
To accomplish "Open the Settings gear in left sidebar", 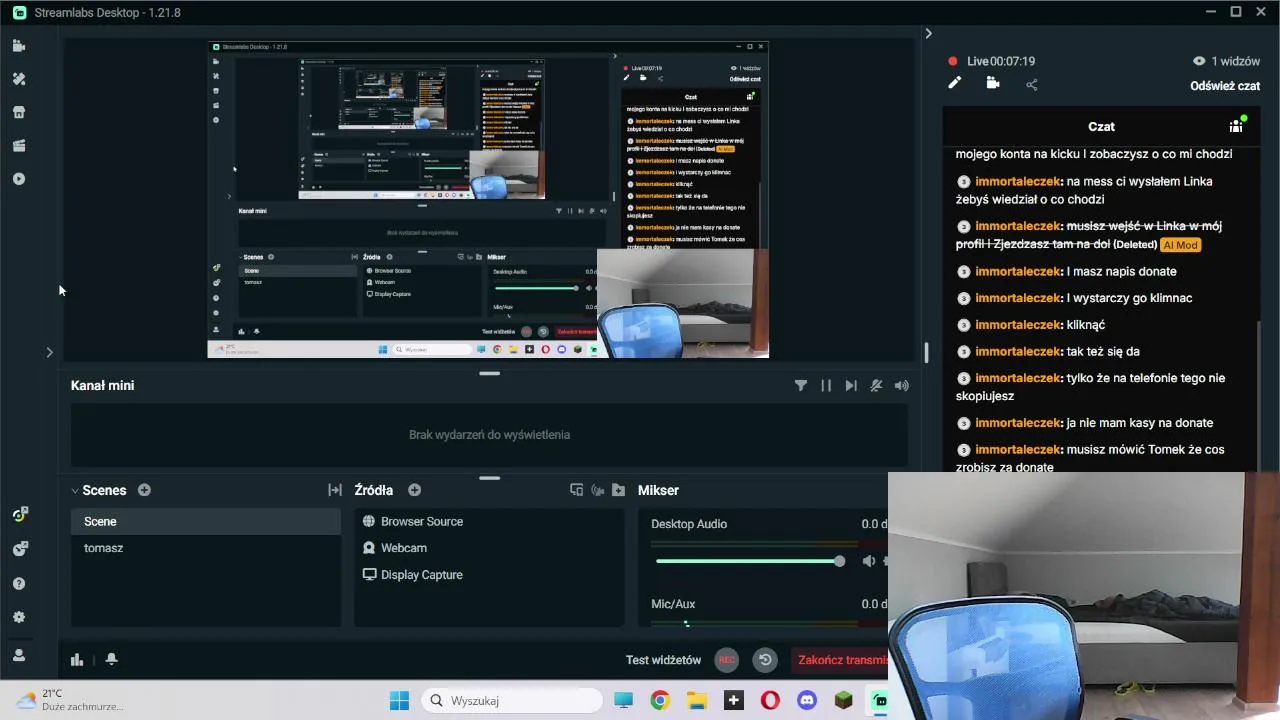I will point(19,618).
